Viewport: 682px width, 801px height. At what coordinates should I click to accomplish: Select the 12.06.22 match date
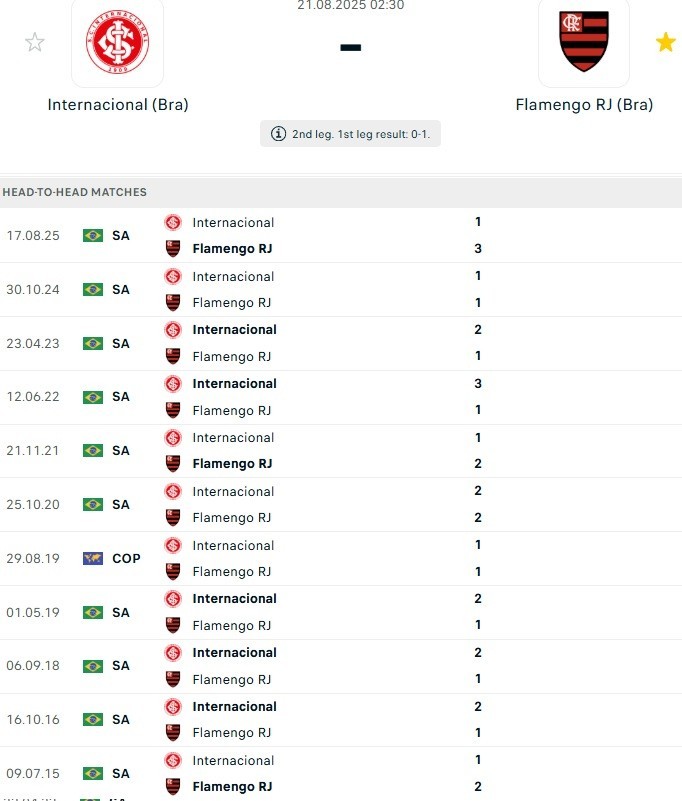[x=33, y=397]
